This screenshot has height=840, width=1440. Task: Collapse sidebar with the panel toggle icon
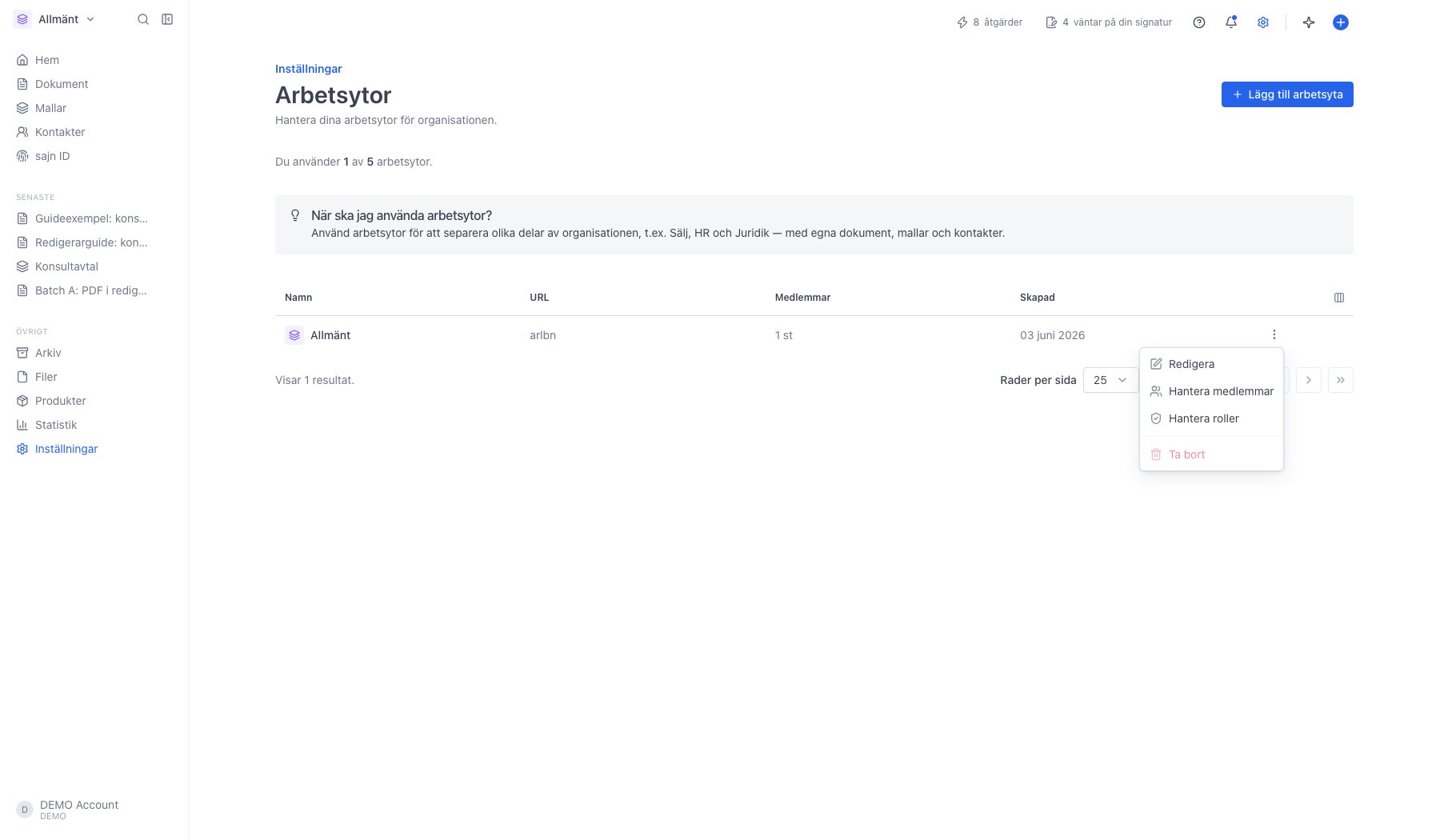coord(167,19)
